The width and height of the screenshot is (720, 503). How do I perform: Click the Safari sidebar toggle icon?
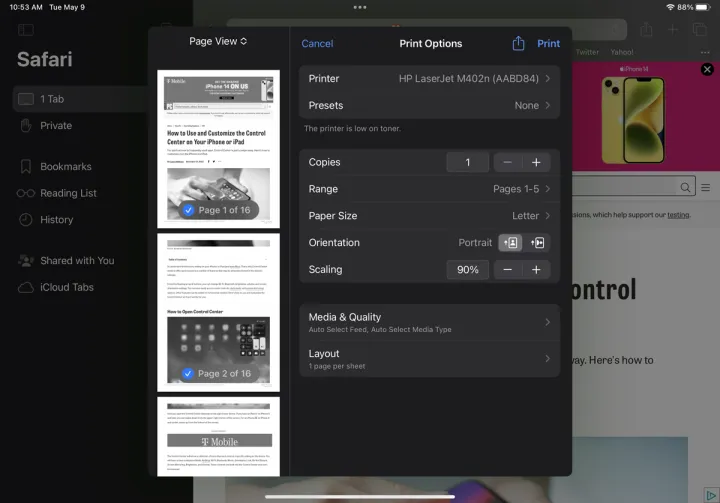[x=26, y=30]
